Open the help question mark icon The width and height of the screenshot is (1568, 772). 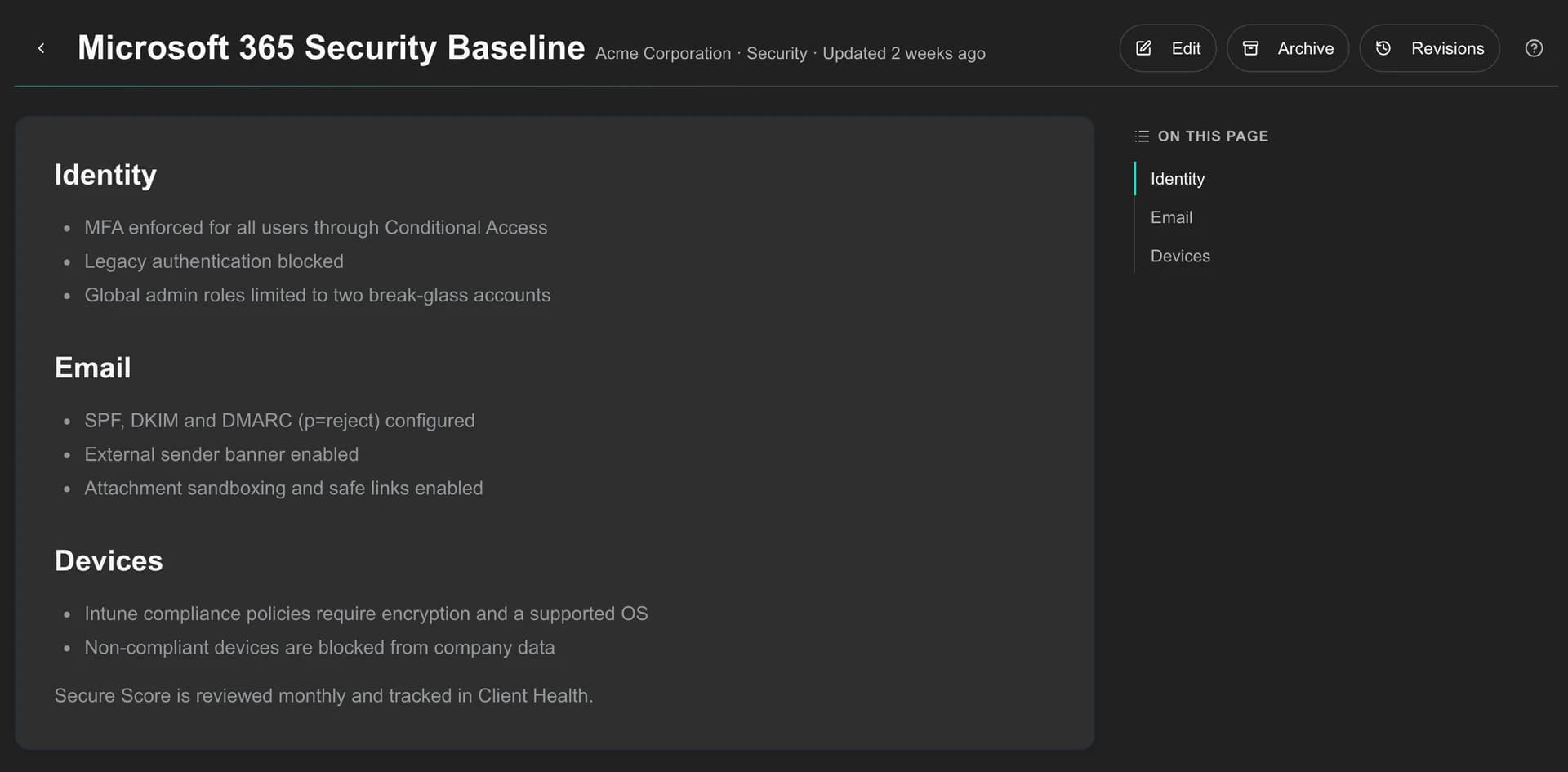coord(1534,48)
